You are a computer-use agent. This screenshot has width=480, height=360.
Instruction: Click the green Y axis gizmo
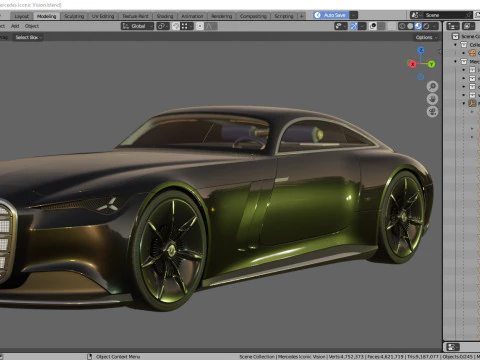click(x=431, y=64)
